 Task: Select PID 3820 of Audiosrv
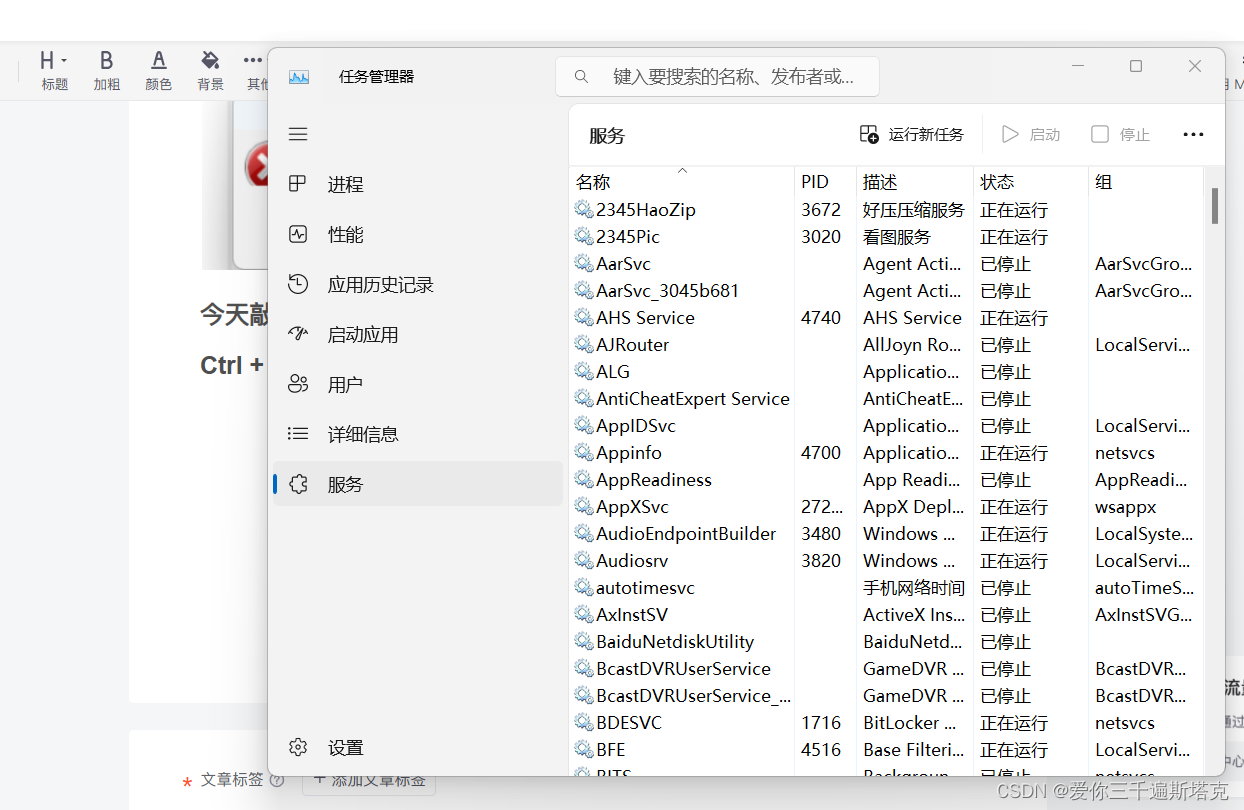[x=821, y=561]
